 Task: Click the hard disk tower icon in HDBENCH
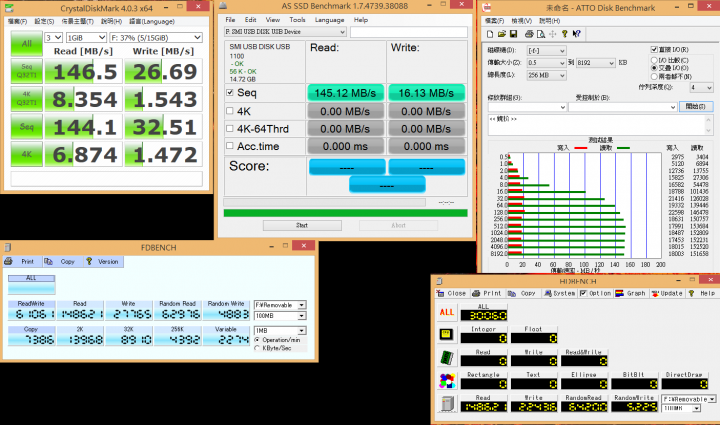[x=447, y=403]
